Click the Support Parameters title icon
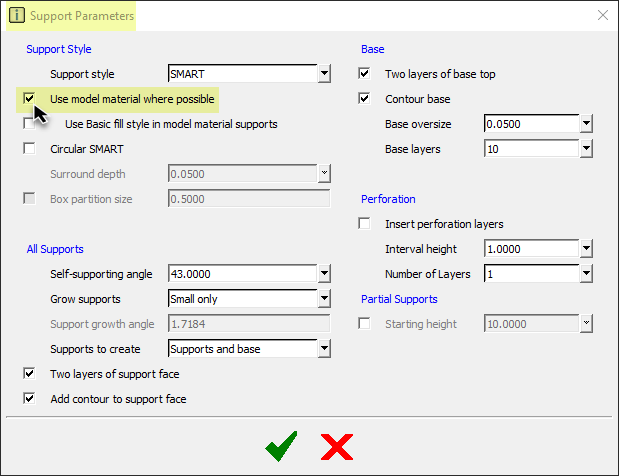This screenshot has width=619, height=476. pyautogui.click(x=16, y=16)
